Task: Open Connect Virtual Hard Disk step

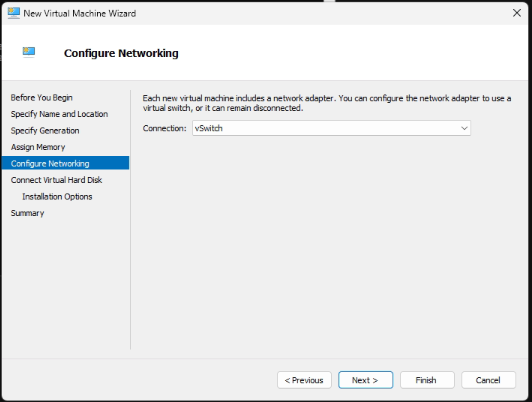Action: (x=56, y=180)
